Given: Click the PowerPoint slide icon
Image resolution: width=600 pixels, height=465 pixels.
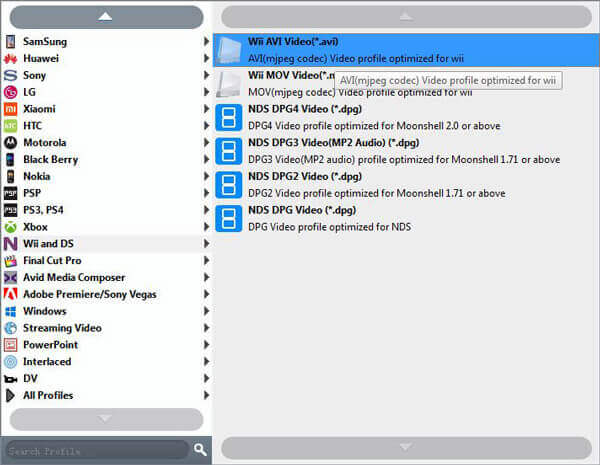Looking at the screenshot, I should coord(10,345).
